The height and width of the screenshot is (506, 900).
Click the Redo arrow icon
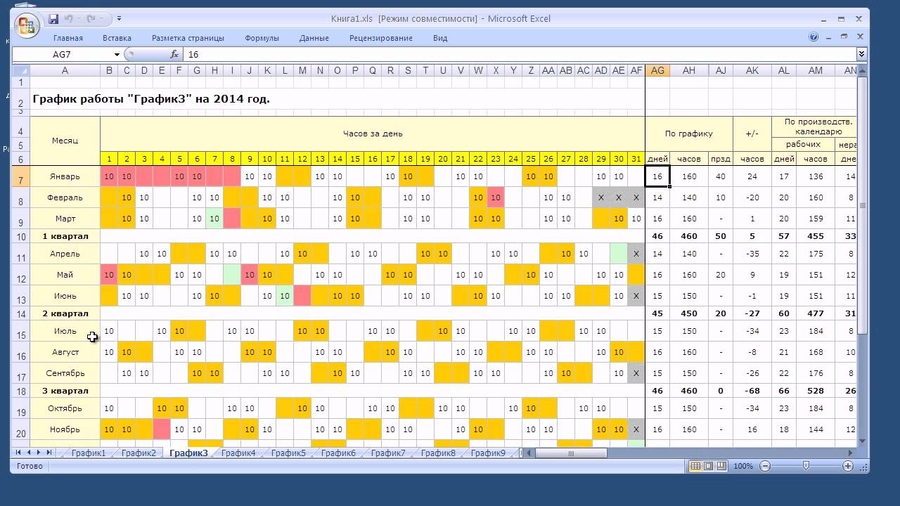click(91, 19)
